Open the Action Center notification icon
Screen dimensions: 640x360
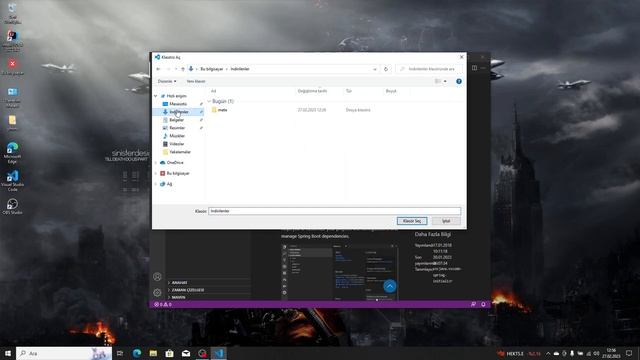coord(629,353)
